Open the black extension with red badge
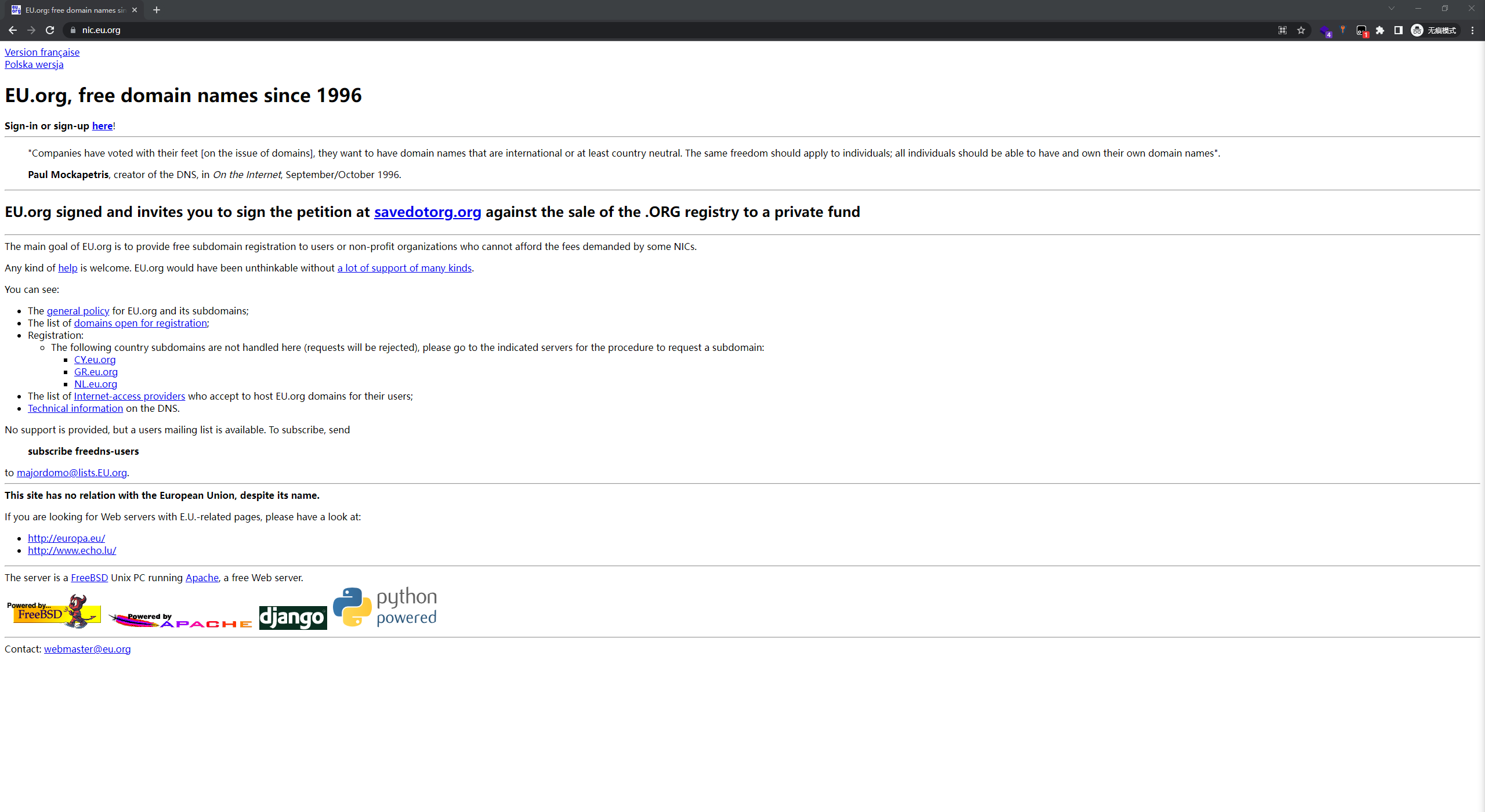 coord(1361,30)
